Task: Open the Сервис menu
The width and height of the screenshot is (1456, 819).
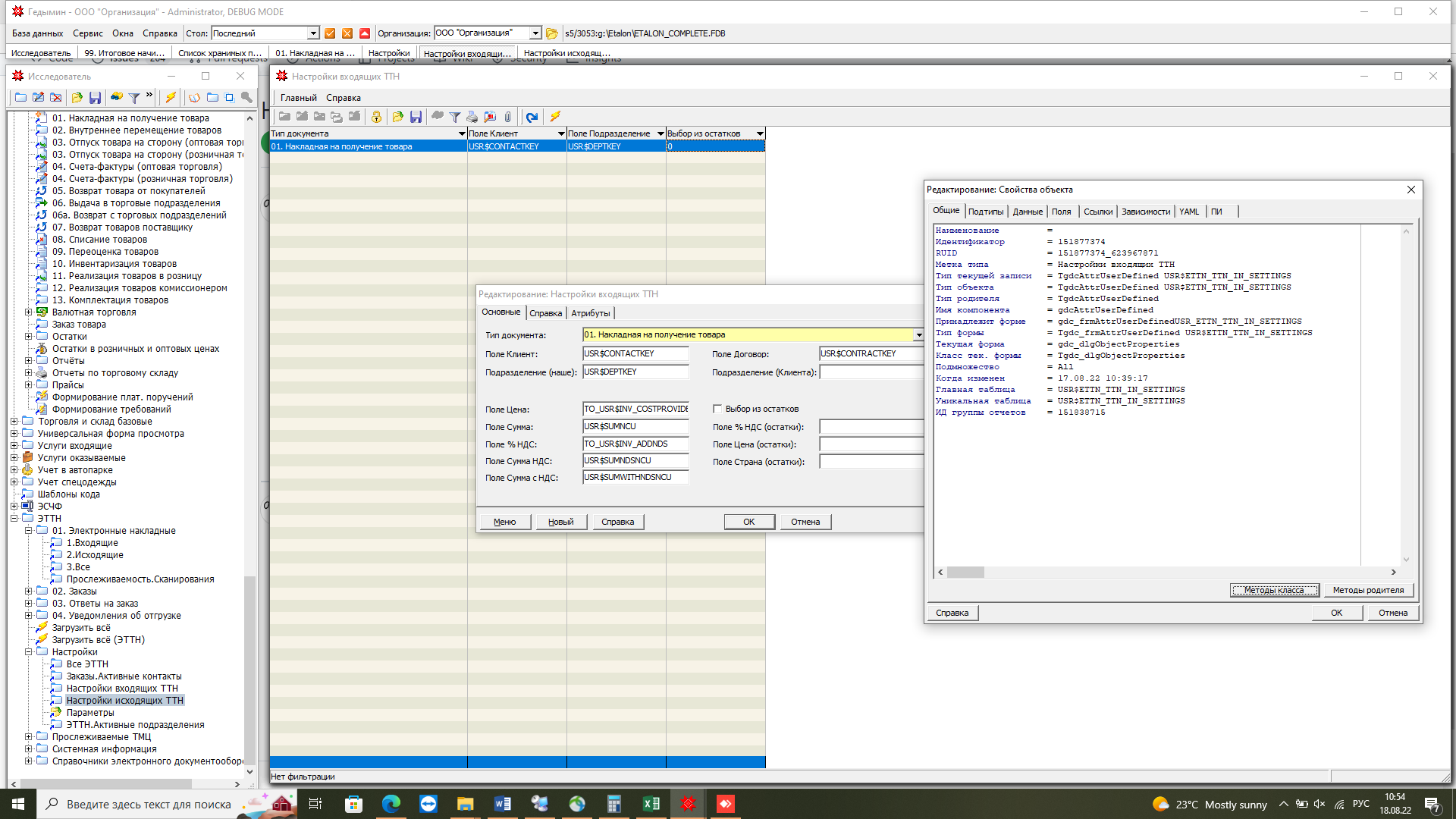Action: coord(88,33)
